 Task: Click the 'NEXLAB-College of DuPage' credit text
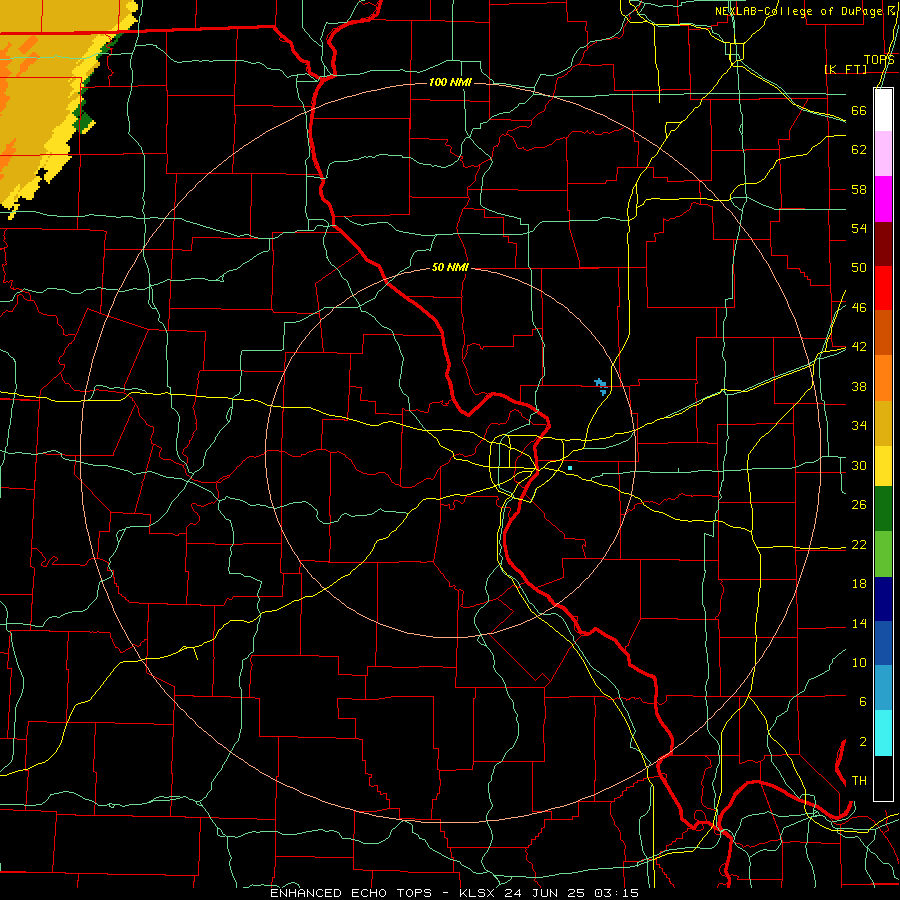(798, 11)
